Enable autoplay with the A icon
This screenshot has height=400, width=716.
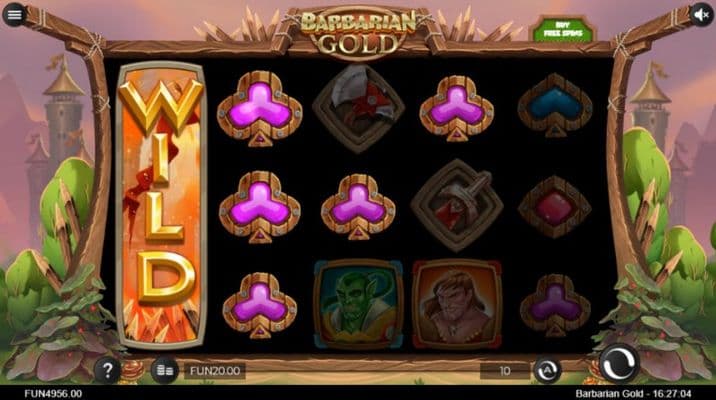click(547, 370)
